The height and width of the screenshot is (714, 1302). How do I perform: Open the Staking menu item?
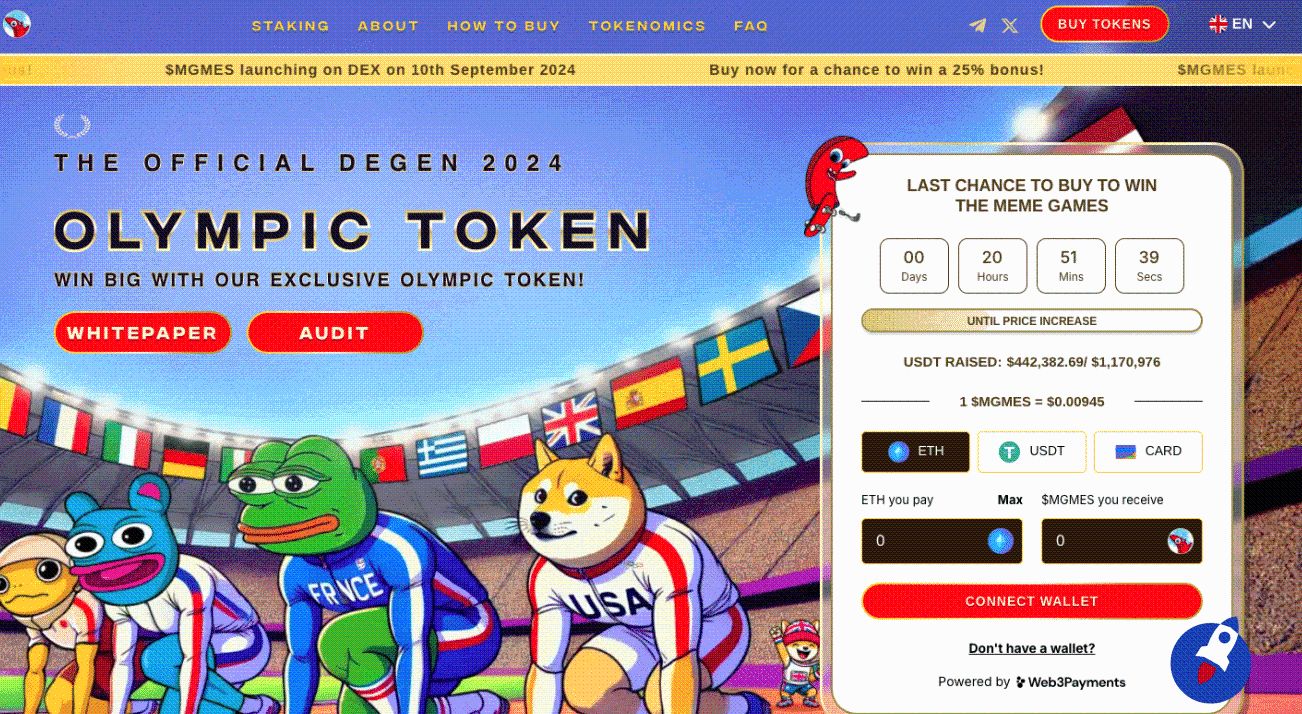[x=291, y=26]
